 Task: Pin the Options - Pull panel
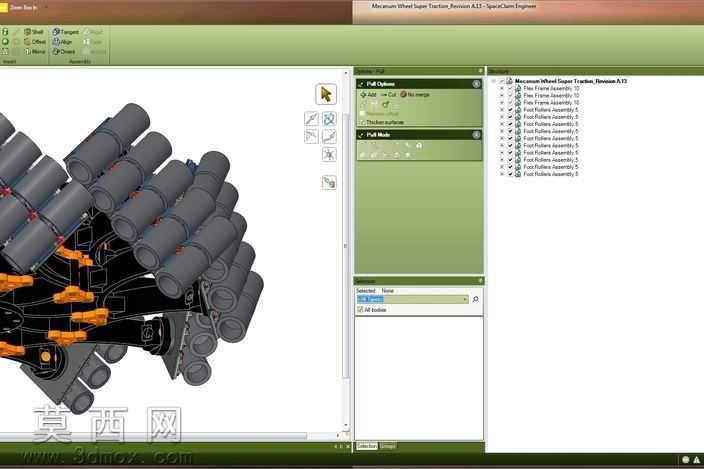pos(480,71)
